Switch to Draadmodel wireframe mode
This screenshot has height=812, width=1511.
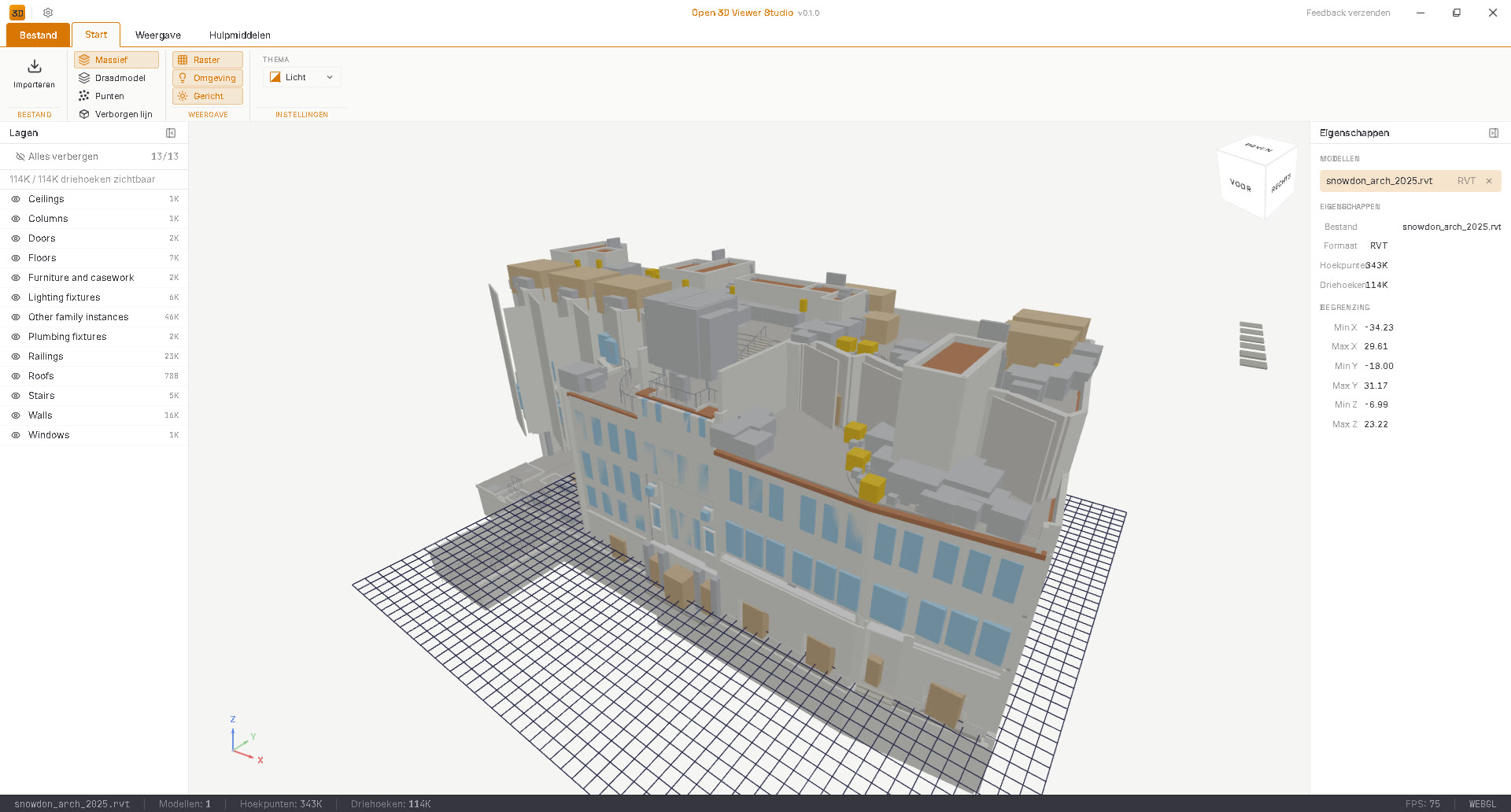tap(116, 78)
